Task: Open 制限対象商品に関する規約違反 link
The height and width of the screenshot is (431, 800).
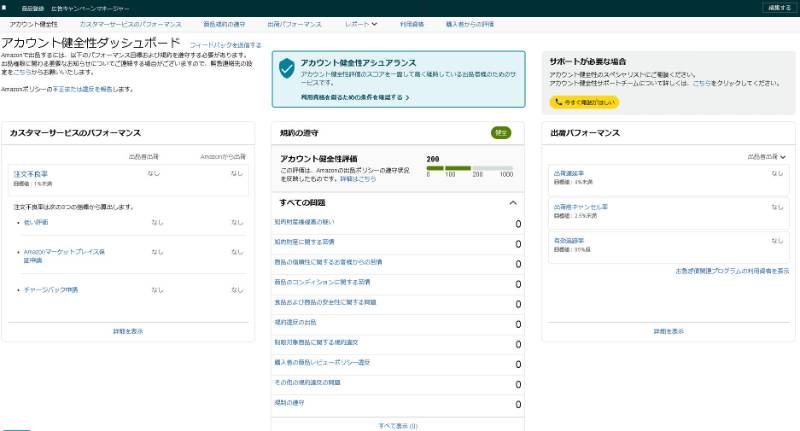Action: pos(316,342)
